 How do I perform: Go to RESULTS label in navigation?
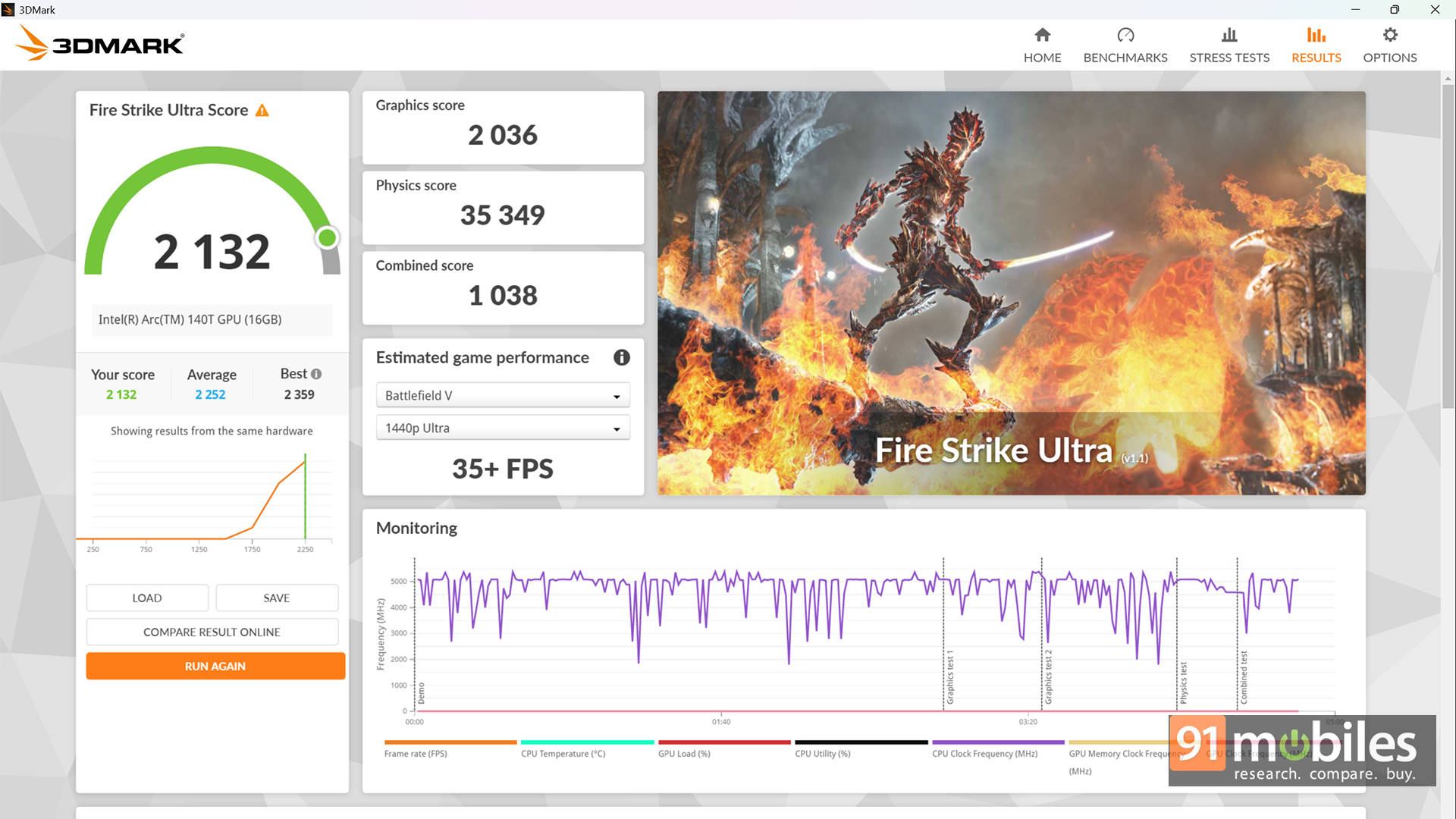pos(1316,58)
